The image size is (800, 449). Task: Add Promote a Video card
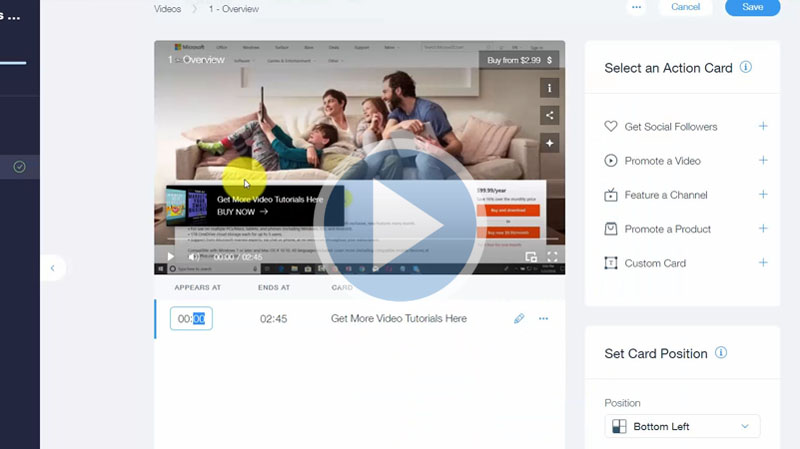click(x=763, y=161)
